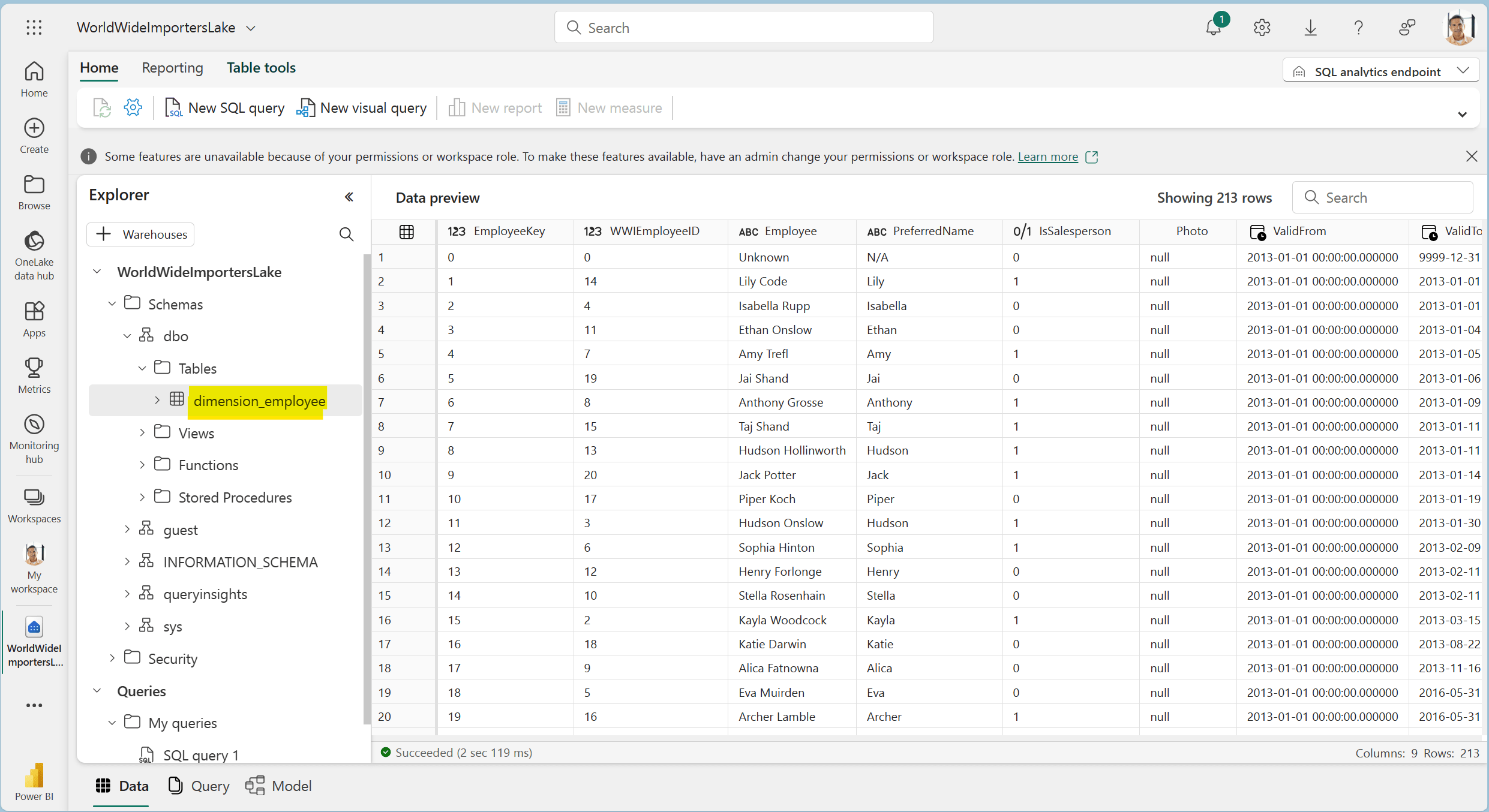The image size is (1489, 812).
Task: Open the app launcher waffle icon
Action: pyautogui.click(x=34, y=28)
